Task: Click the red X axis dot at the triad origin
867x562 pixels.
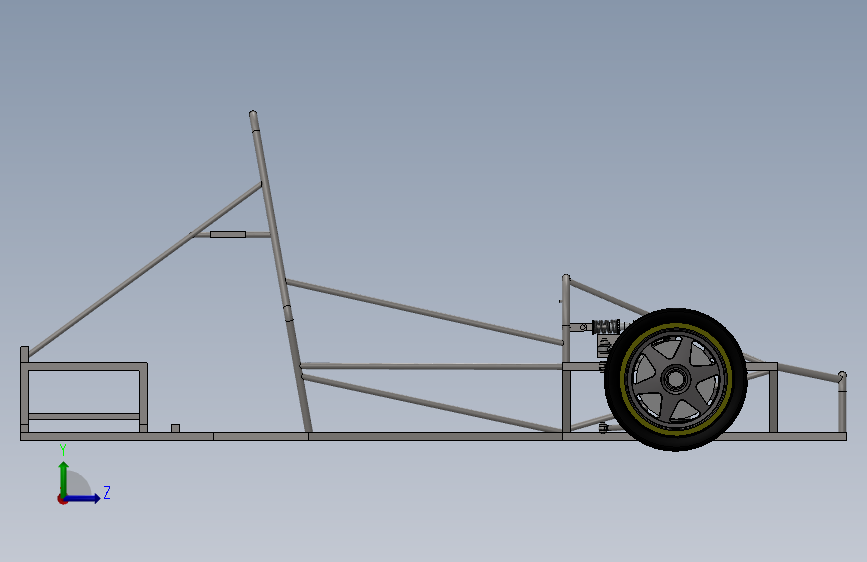Action: click(x=62, y=499)
